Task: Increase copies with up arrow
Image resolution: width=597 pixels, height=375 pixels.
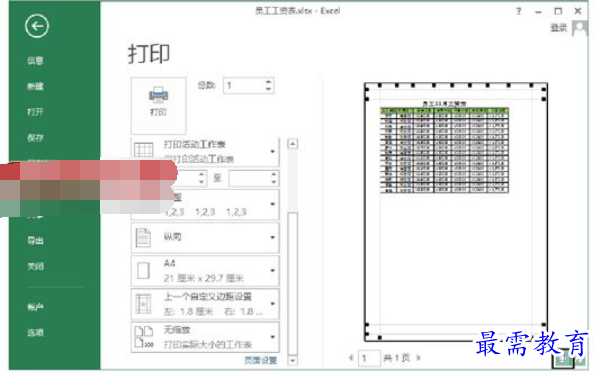Action: pyautogui.click(x=269, y=82)
